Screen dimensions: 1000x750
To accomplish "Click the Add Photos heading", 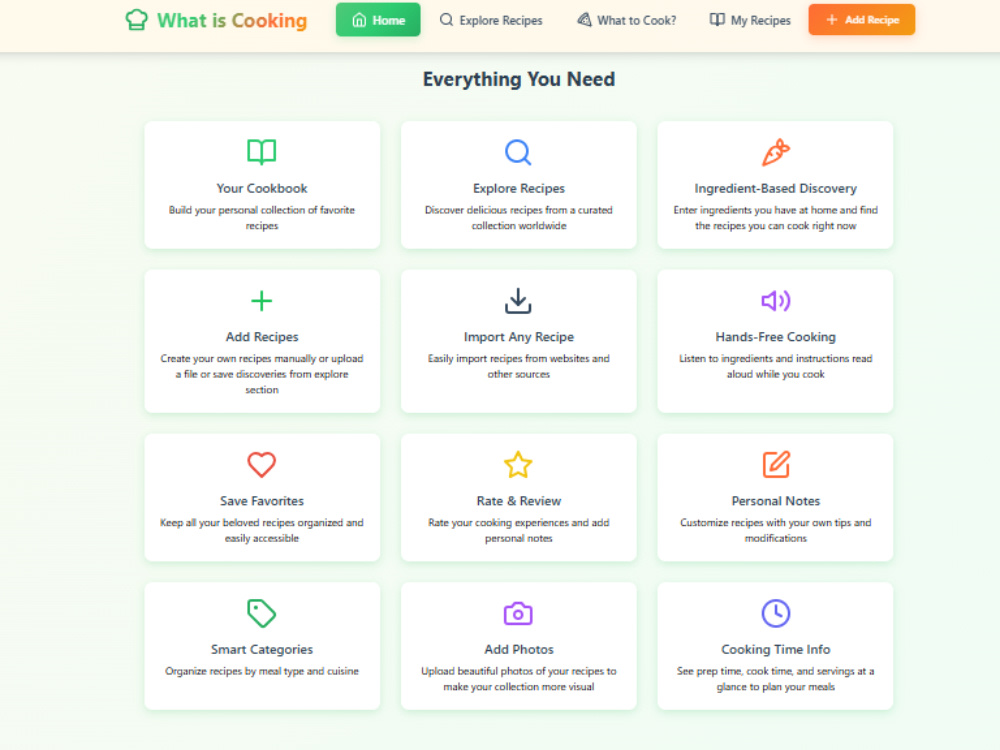I will click(518, 649).
